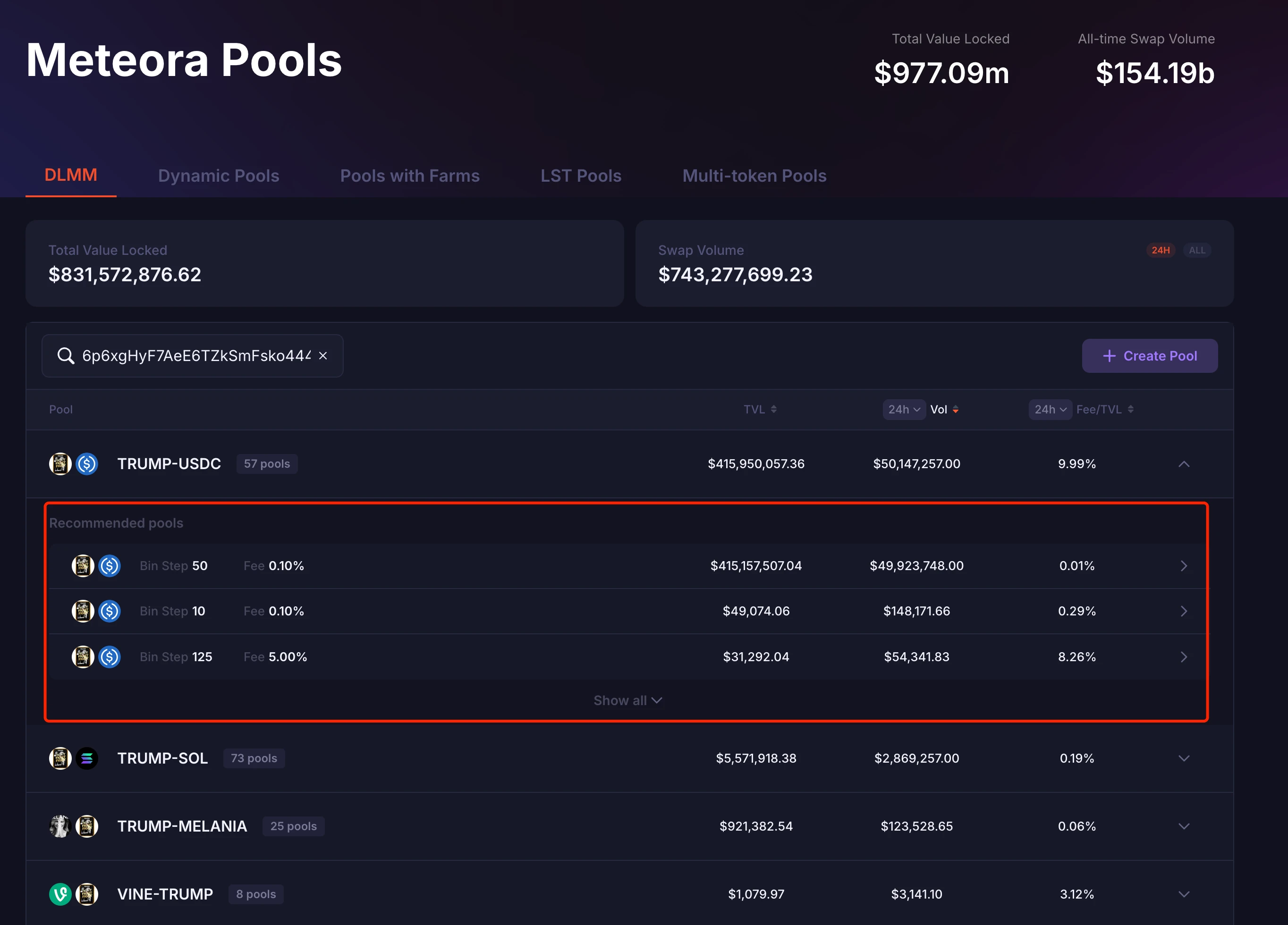Viewport: 1288px width, 925px height.
Task: Select the DLMM tab
Action: click(71, 175)
